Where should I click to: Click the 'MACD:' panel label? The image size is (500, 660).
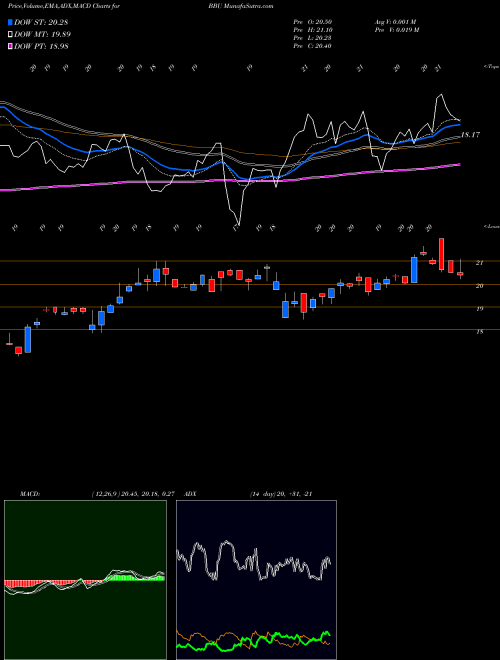(x=29, y=494)
